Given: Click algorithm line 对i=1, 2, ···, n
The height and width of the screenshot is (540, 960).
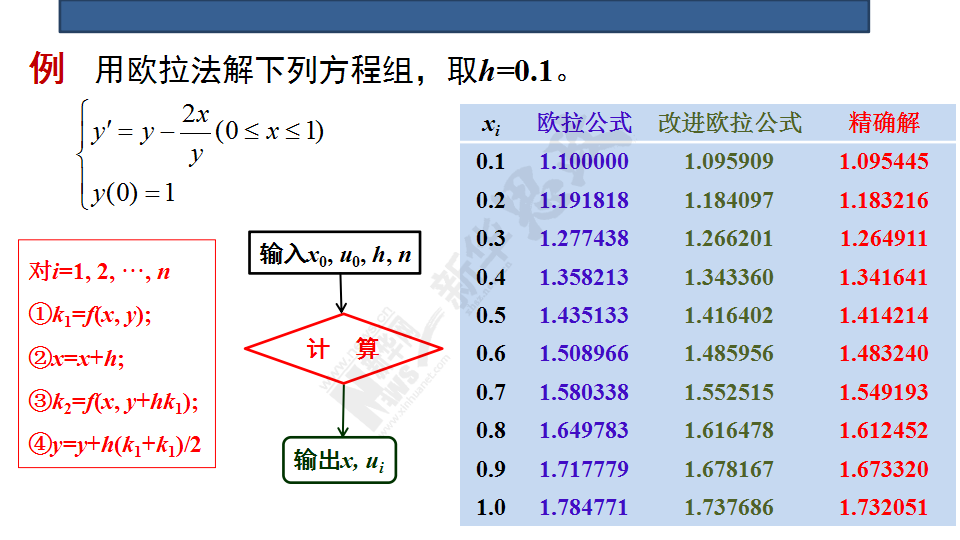Looking at the screenshot, I should point(99,271).
